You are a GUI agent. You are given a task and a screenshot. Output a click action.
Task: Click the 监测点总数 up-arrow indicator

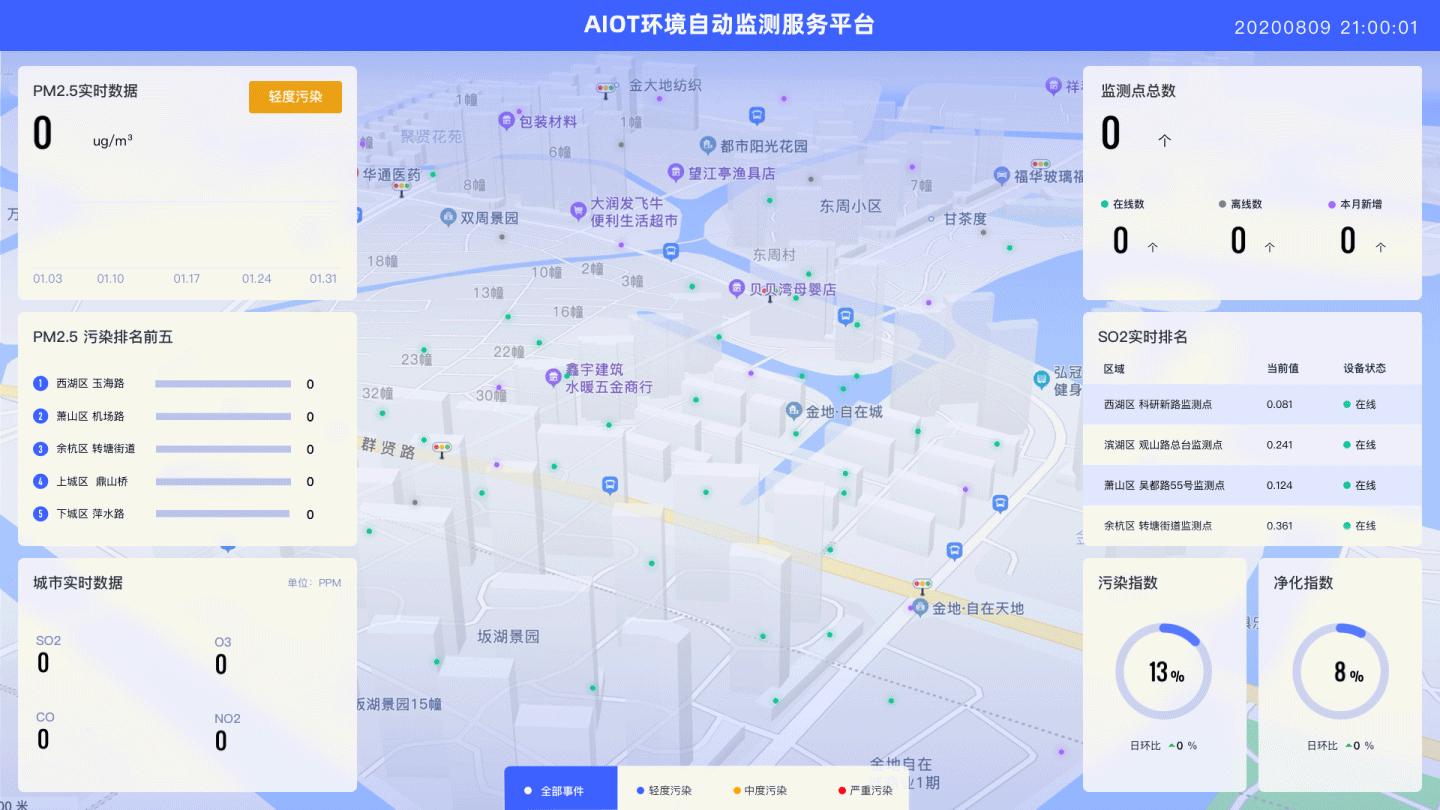(x=1164, y=141)
